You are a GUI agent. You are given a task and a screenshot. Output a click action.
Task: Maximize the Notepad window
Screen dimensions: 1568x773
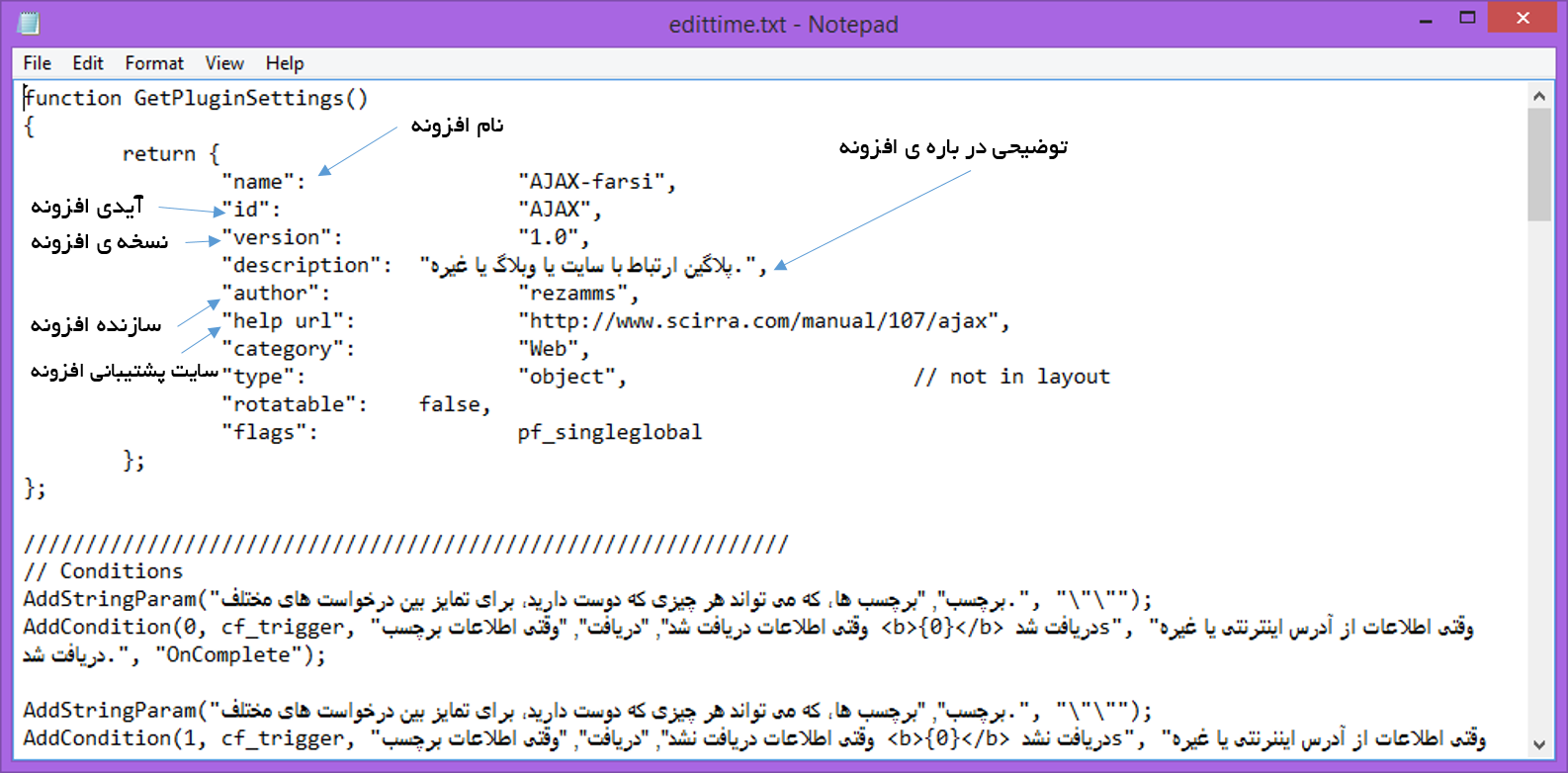click(x=1467, y=19)
